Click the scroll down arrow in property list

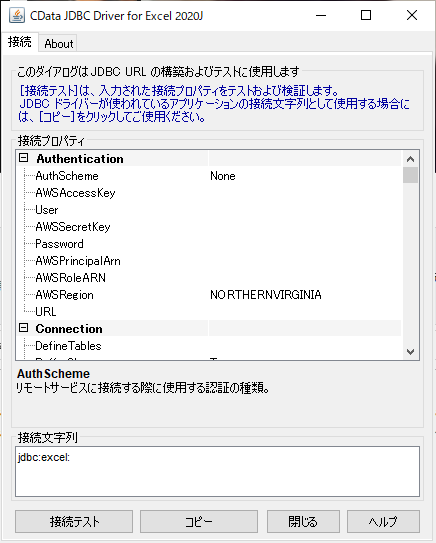[410, 352]
